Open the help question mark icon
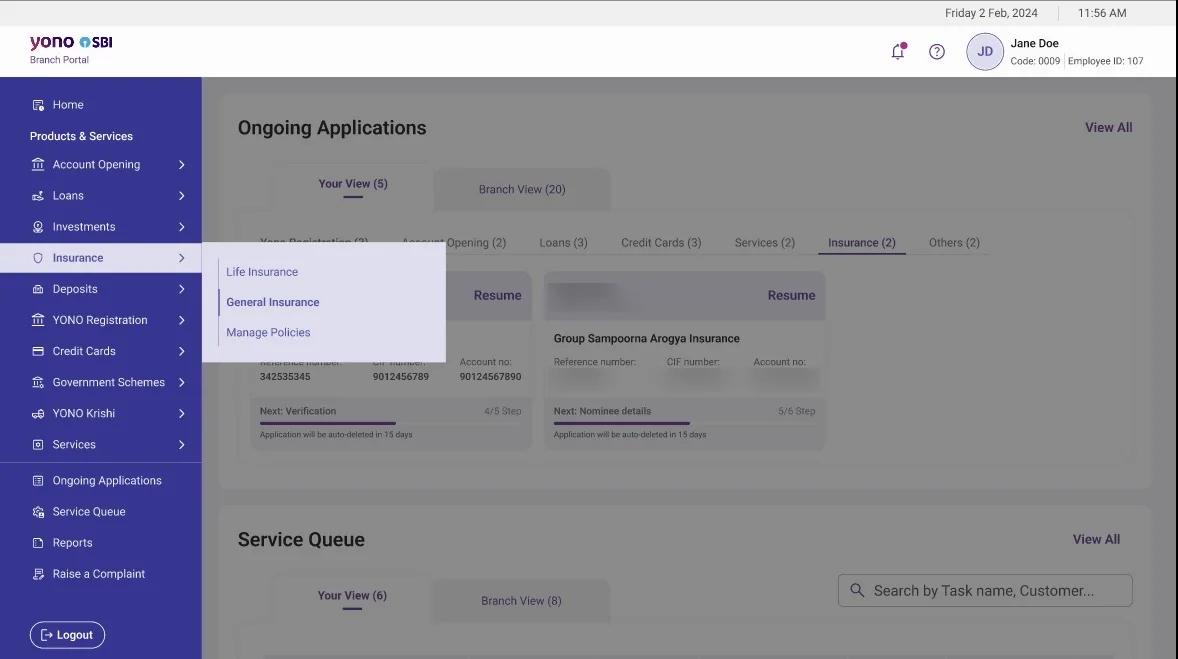The width and height of the screenshot is (1178, 659). click(937, 52)
